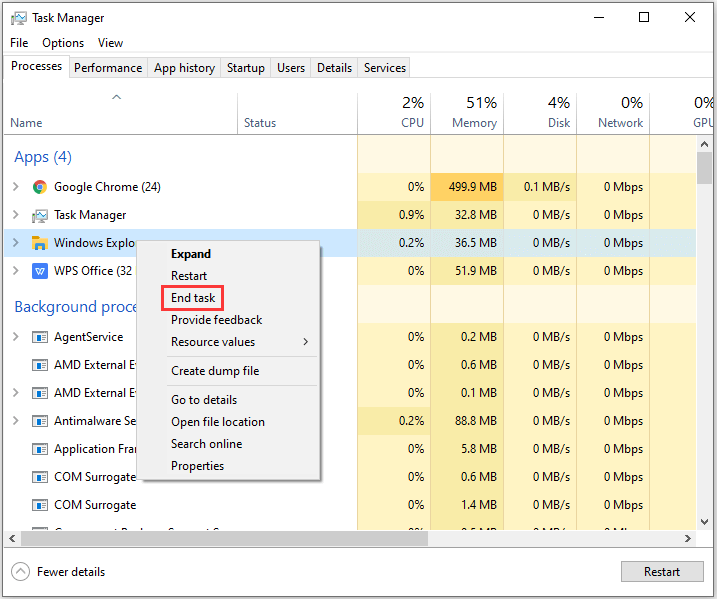Click the Restart button at bottom right
The height and width of the screenshot is (599, 717).
click(x=662, y=572)
